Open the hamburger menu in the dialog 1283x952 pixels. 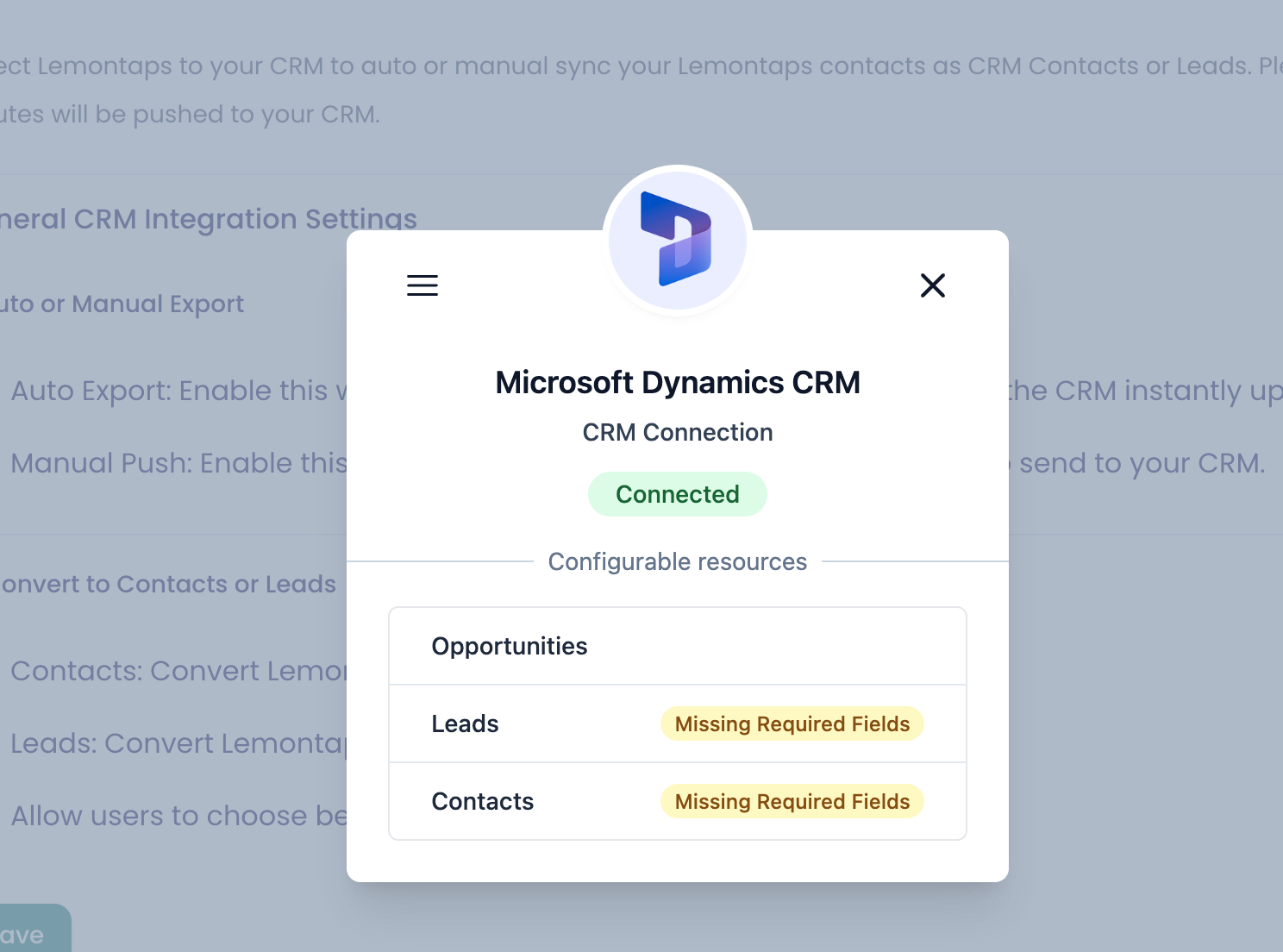tap(422, 285)
